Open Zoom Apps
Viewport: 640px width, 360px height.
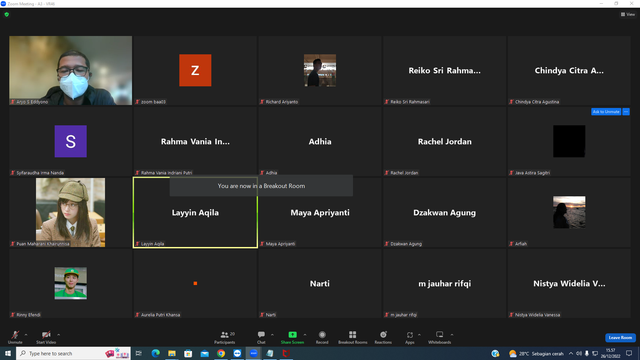point(410,337)
